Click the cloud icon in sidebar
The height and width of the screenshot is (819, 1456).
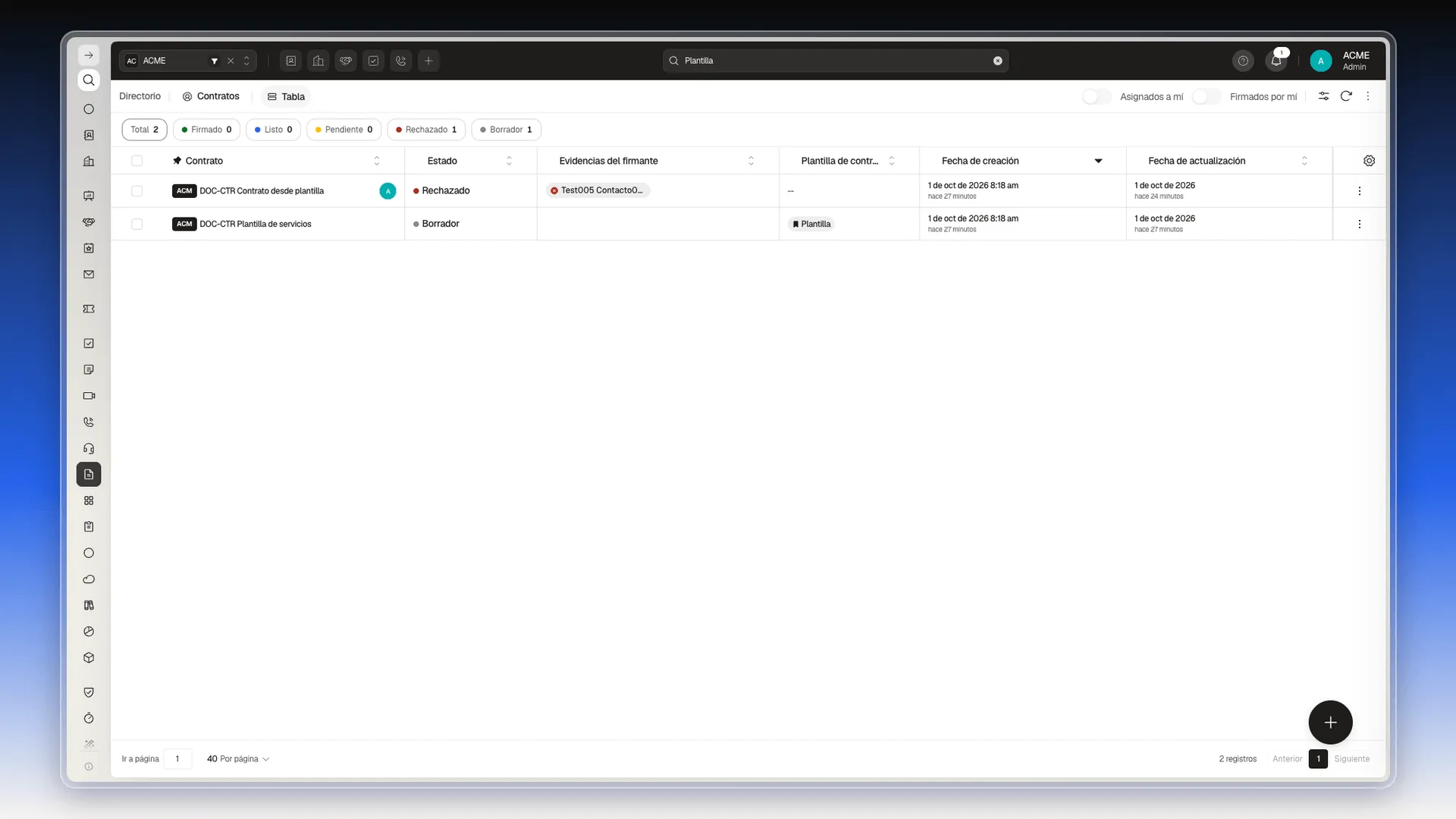pyautogui.click(x=89, y=579)
